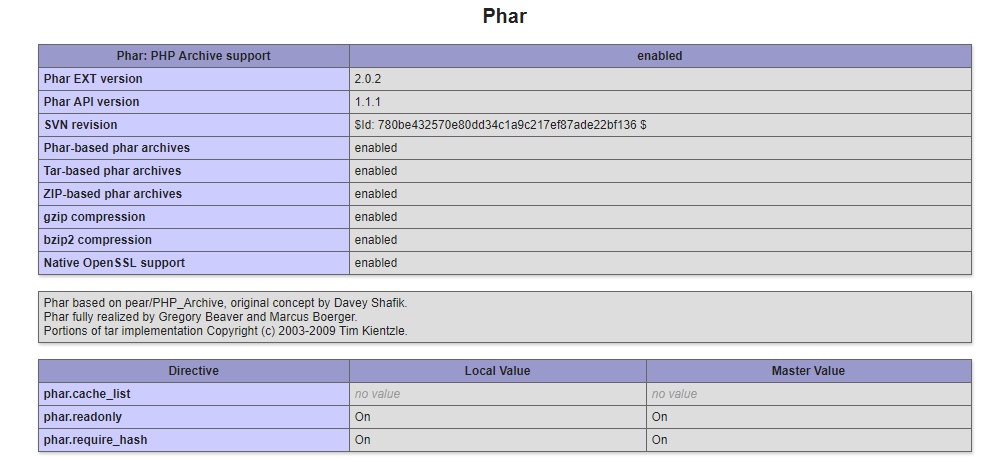The height and width of the screenshot is (462, 1002).
Task: Click the phar.require_hash directive name
Action: (96, 440)
